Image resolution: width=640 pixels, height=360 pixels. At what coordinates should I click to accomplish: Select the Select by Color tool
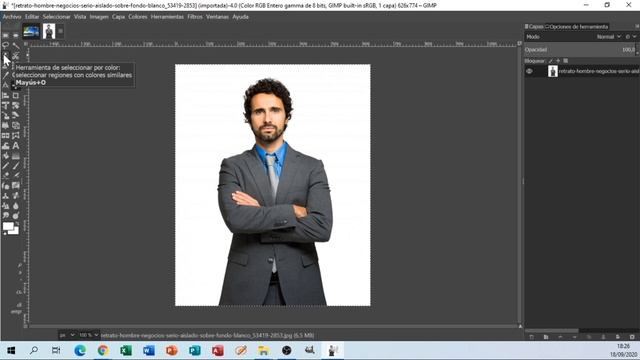[x=6, y=56]
